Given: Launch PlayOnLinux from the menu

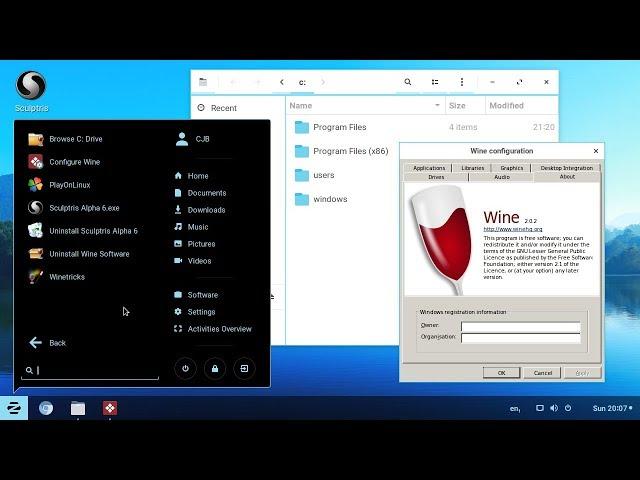Looking at the screenshot, I should click(x=70, y=185).
